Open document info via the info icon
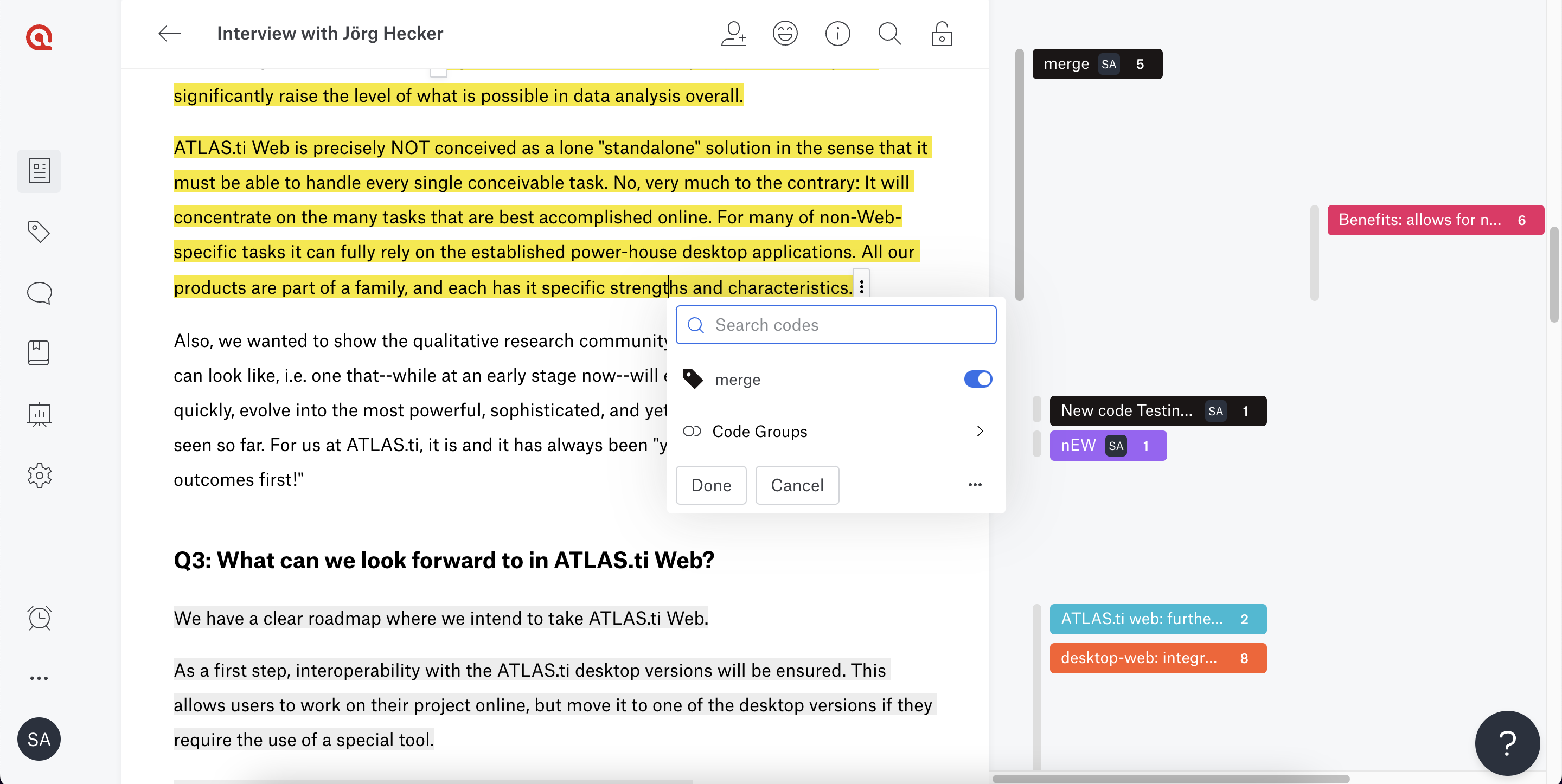The width and height of the screenshot is (1562, 784). [x=837, y=34]
